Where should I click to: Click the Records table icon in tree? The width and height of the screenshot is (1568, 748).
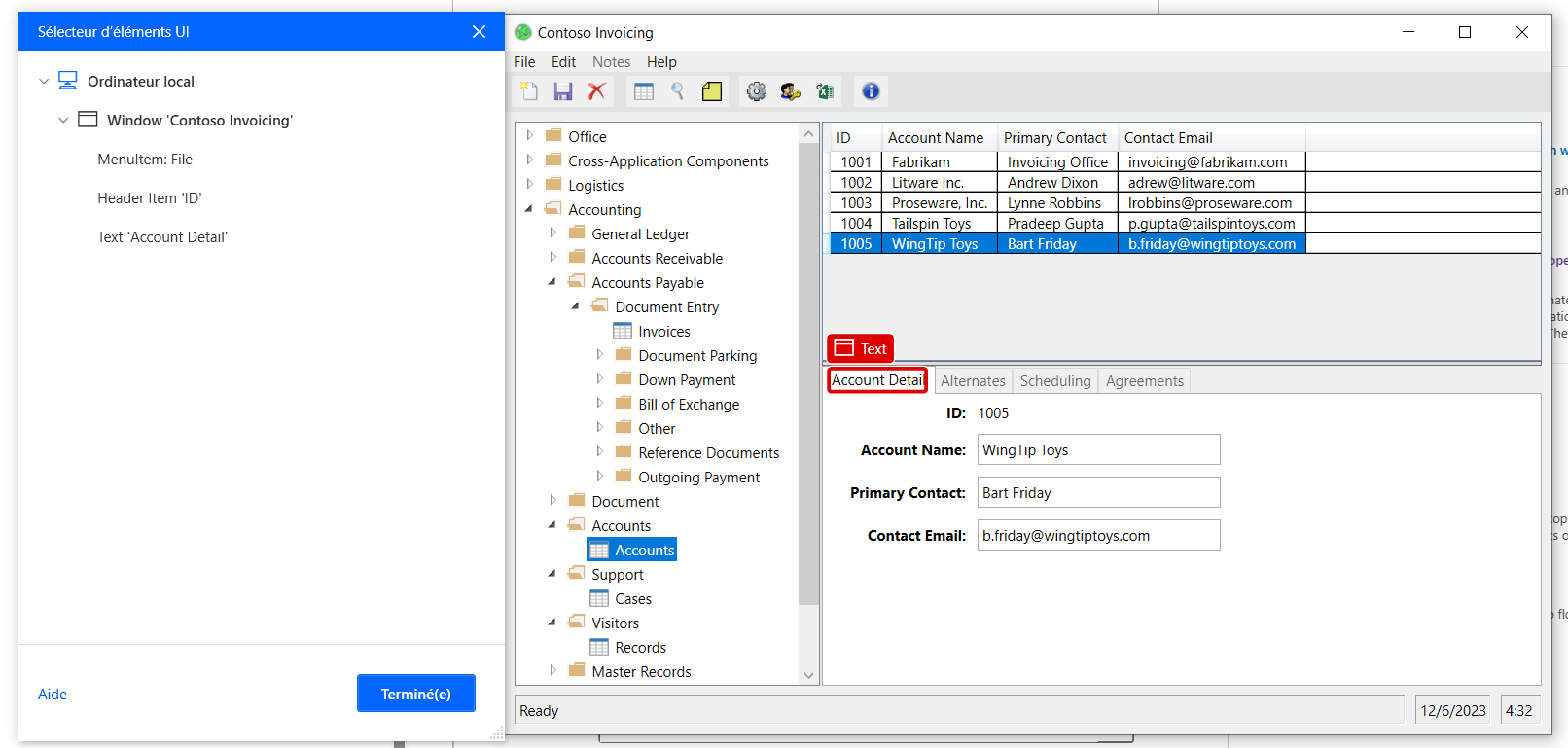tap(599, 648)
